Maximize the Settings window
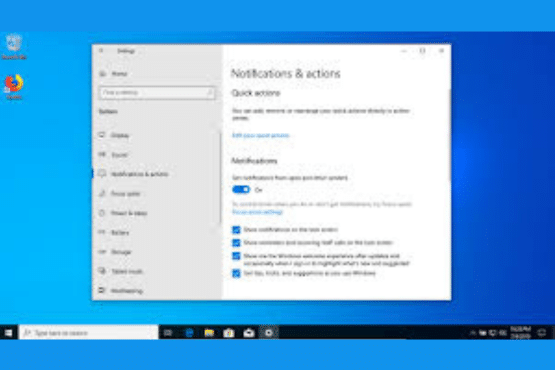This screenshot has width=555, height=370. coord(422,51)
